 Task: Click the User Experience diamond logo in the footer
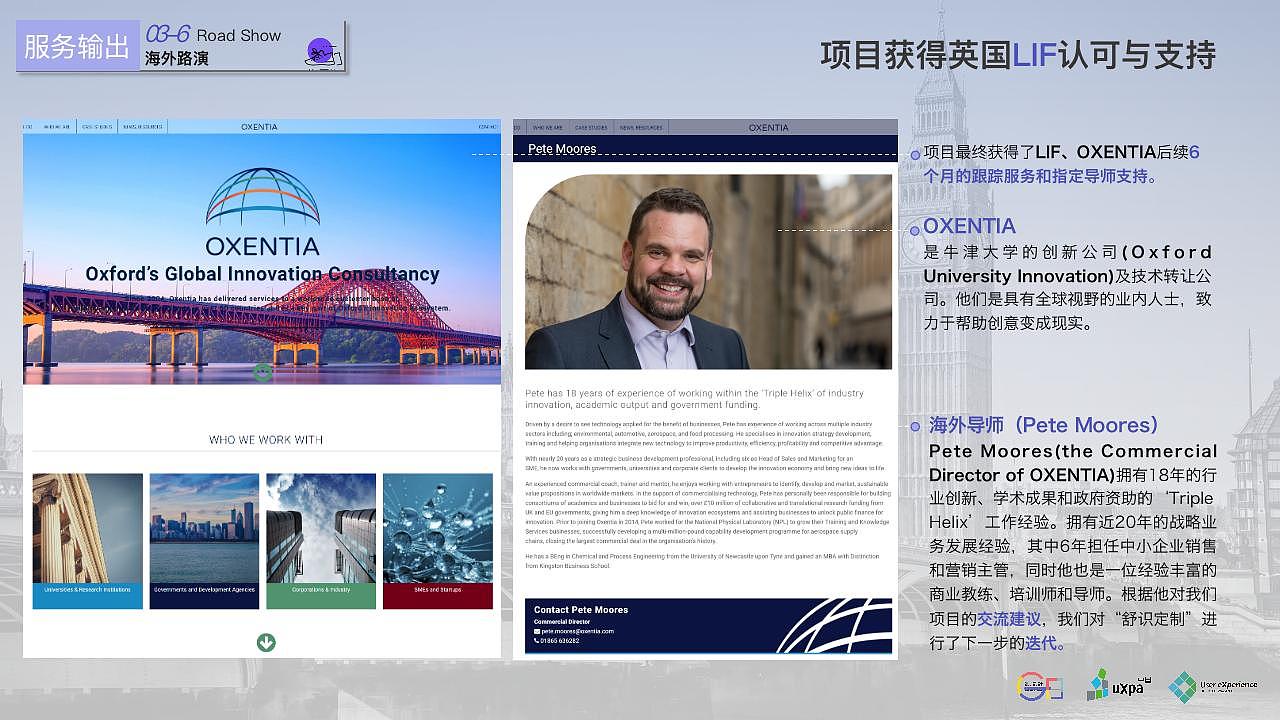click(x=1213, y=686)
